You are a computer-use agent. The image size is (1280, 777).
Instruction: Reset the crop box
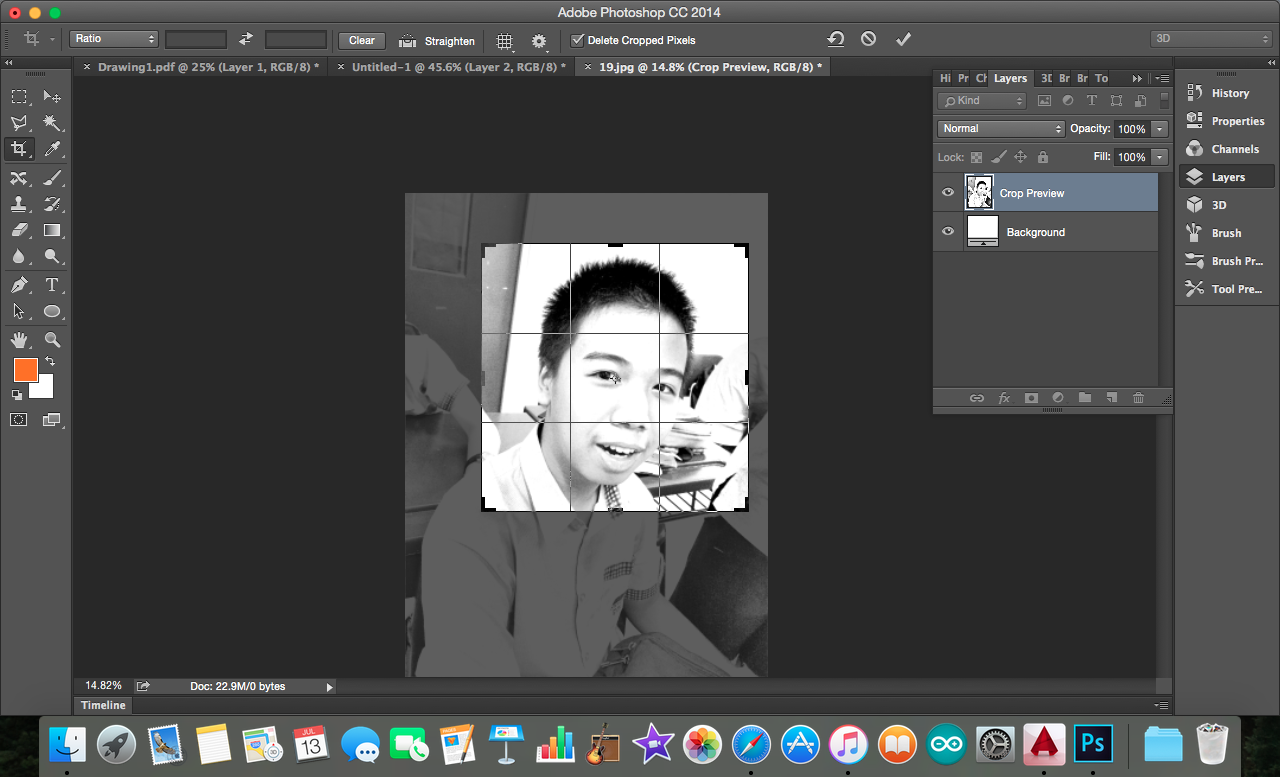tap(836, 39)
